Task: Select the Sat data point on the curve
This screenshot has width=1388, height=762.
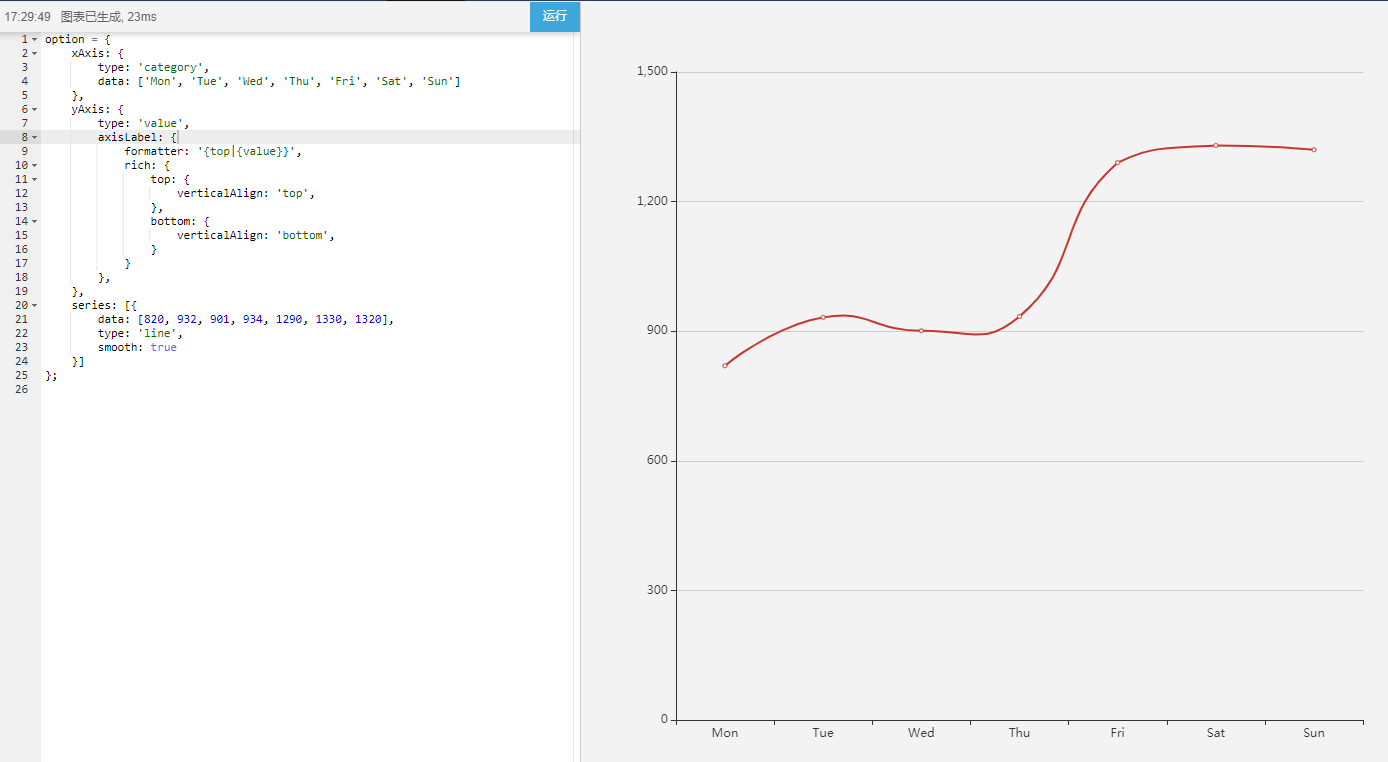Action: (x=1216, y=145)
